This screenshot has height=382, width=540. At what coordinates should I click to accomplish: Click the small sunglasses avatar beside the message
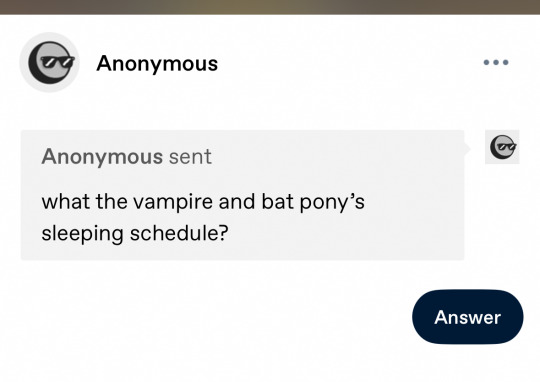click(502, 147)
